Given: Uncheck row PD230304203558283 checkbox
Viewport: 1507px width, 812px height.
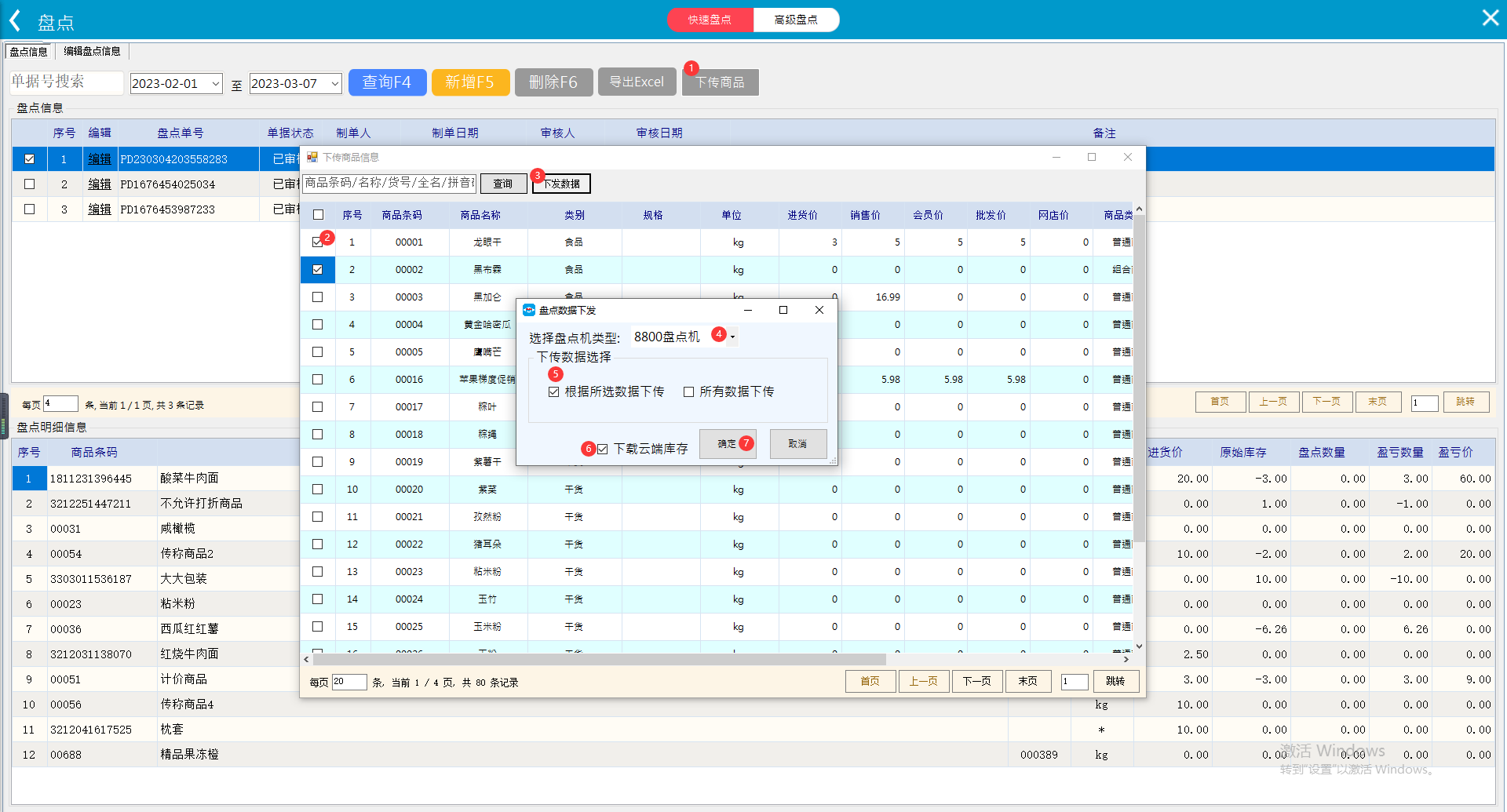Looking at the screenshot, I should tap(29, 158).
